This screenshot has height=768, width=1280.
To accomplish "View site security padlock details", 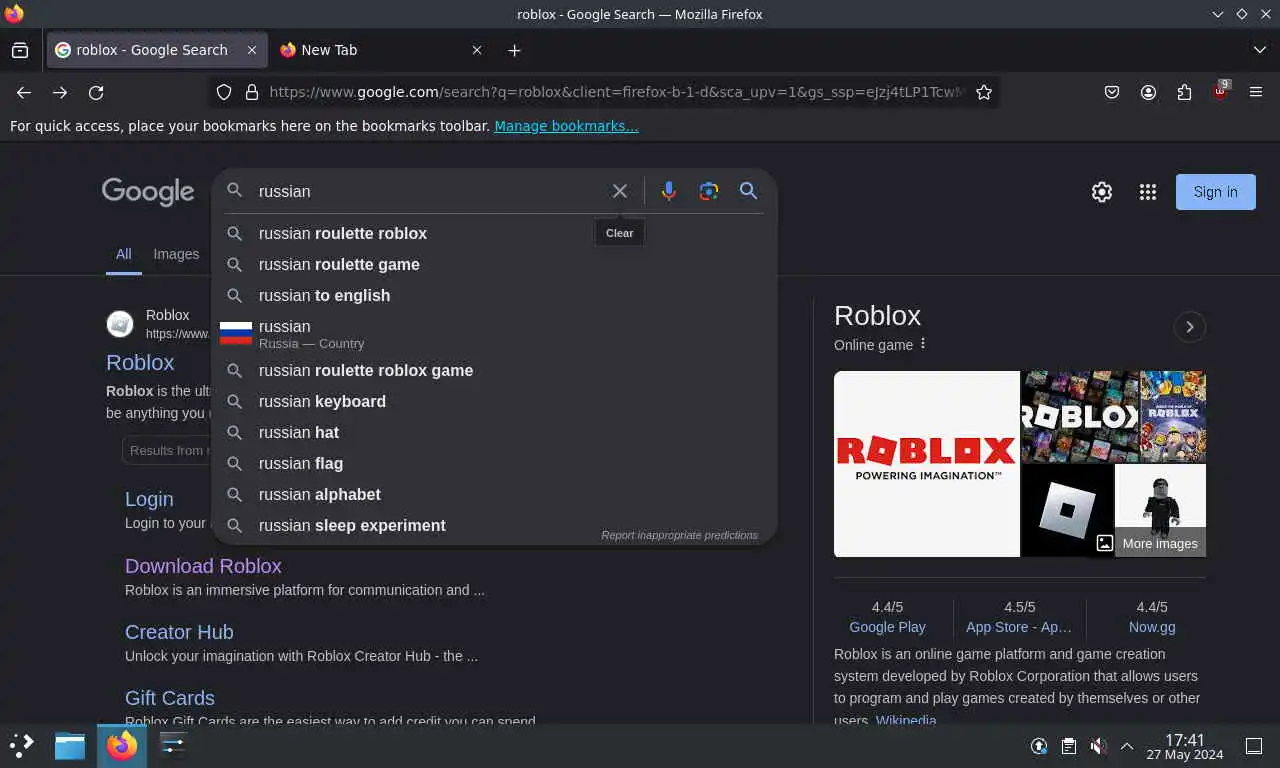I will tap(252, 92).
